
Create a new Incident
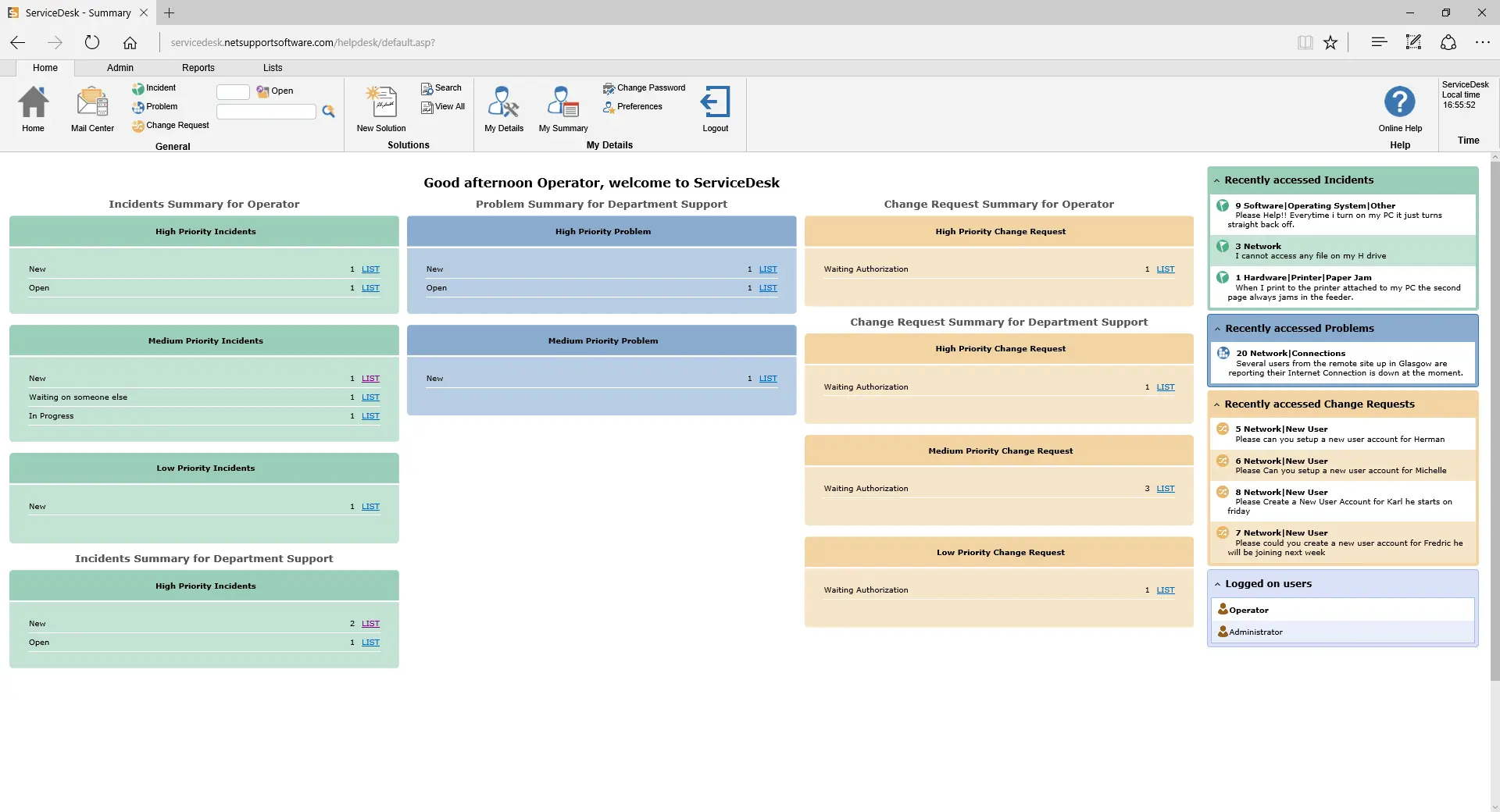(x=154, y=87)
